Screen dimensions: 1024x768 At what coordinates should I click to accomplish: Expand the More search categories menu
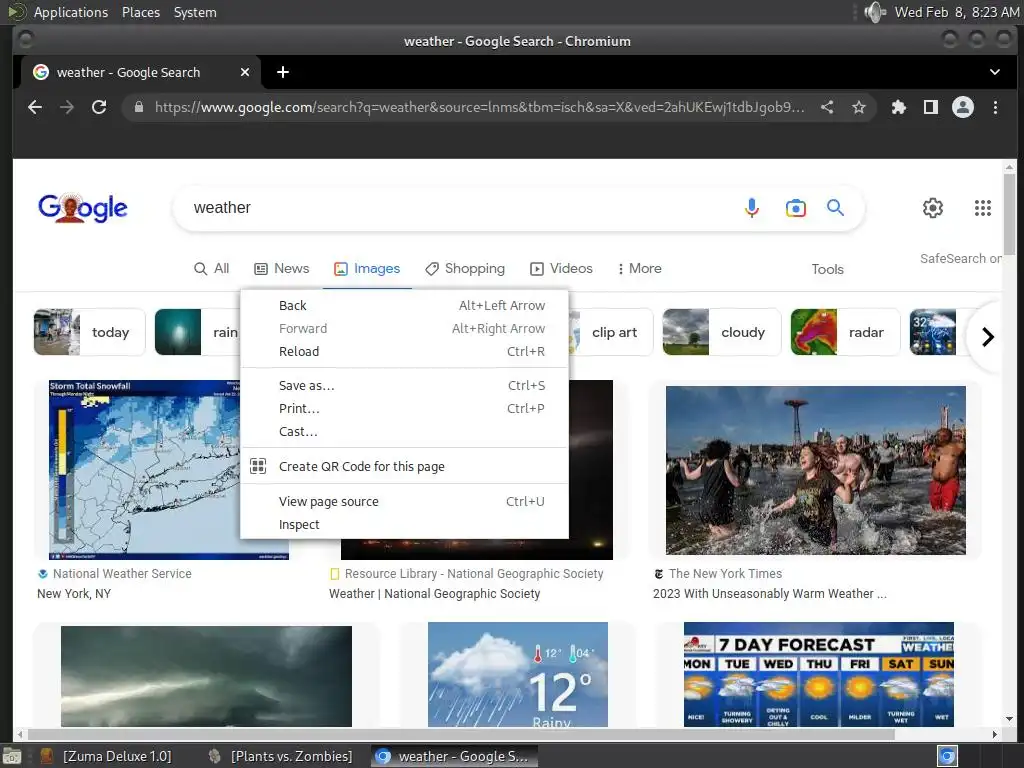639,268
